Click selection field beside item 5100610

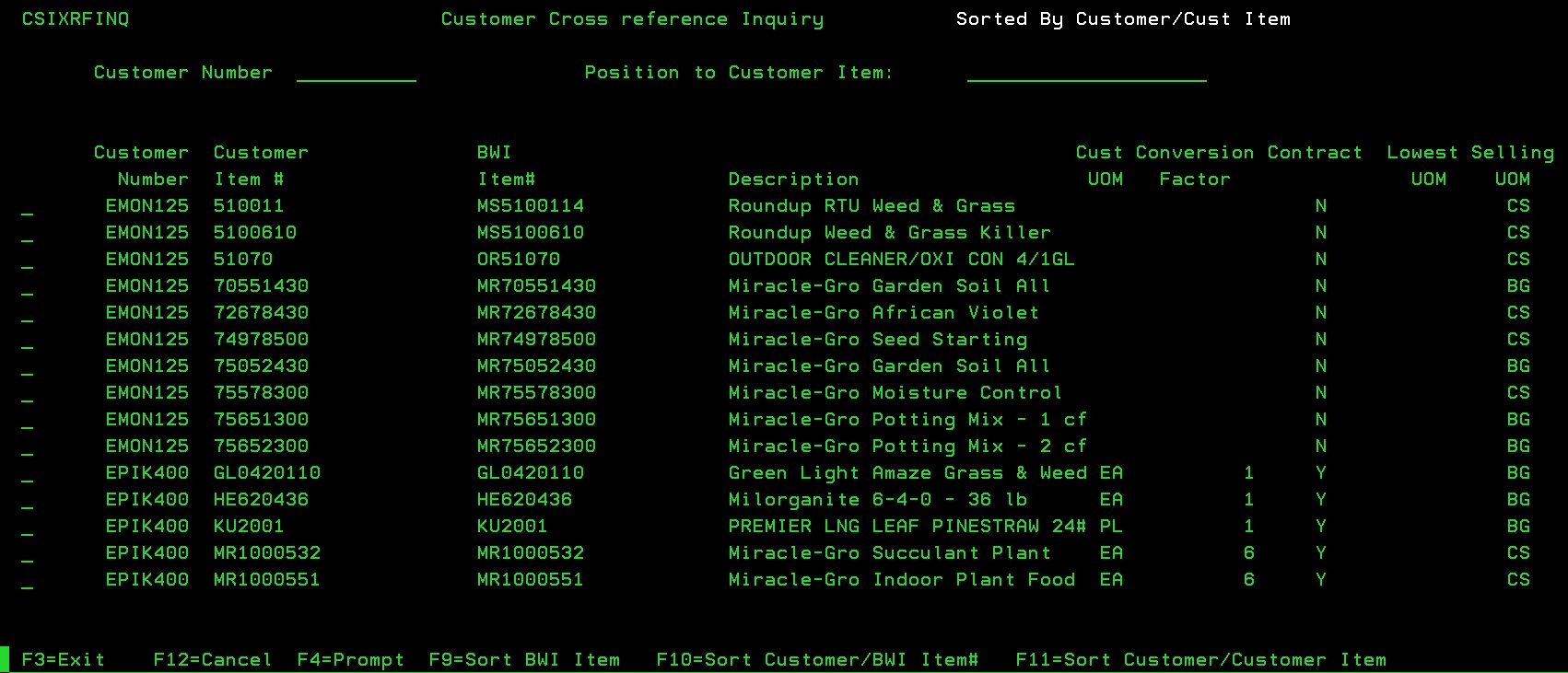tap(28, 234)
